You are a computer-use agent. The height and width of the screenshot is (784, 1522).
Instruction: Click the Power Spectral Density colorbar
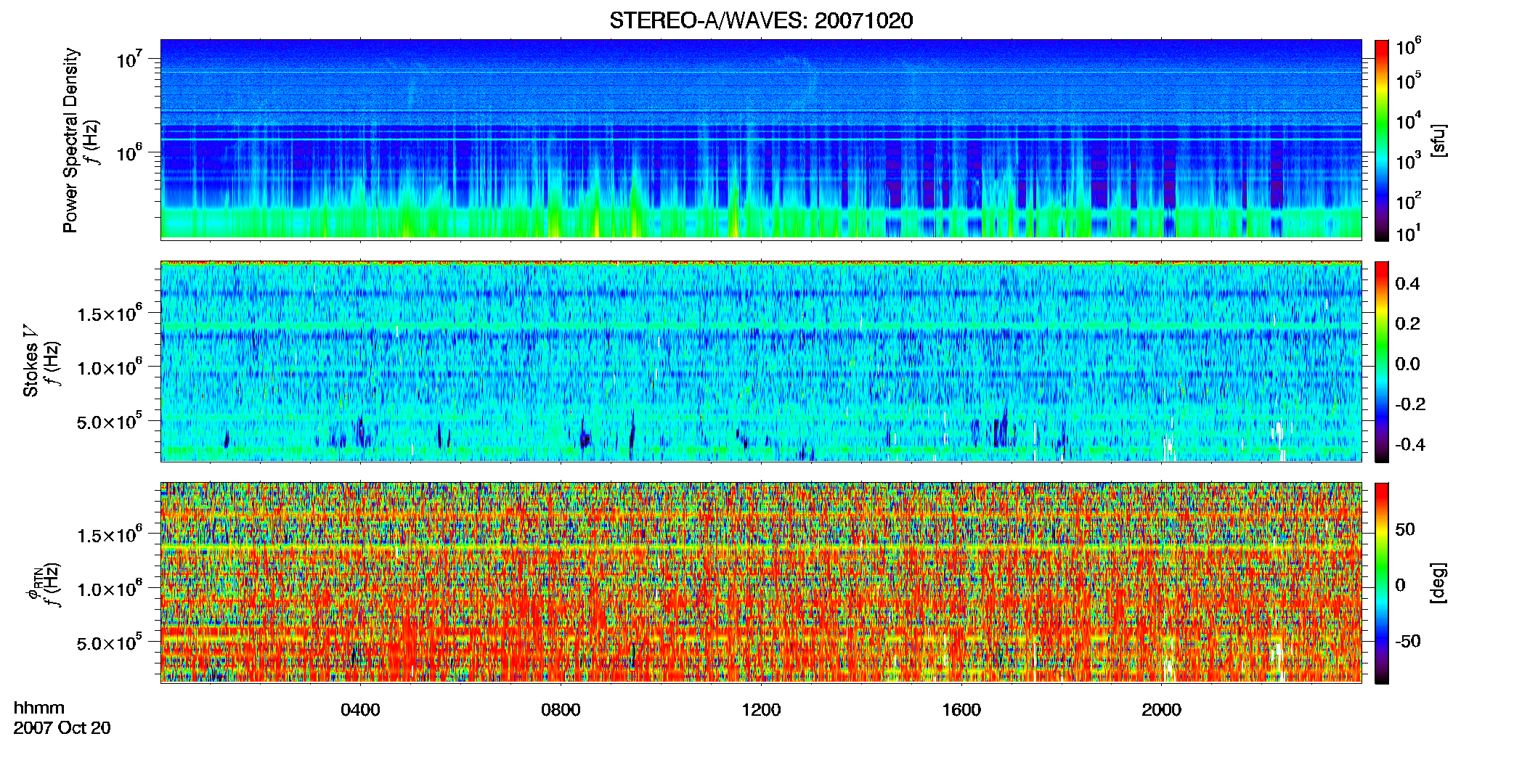[x=1382, y=140]
